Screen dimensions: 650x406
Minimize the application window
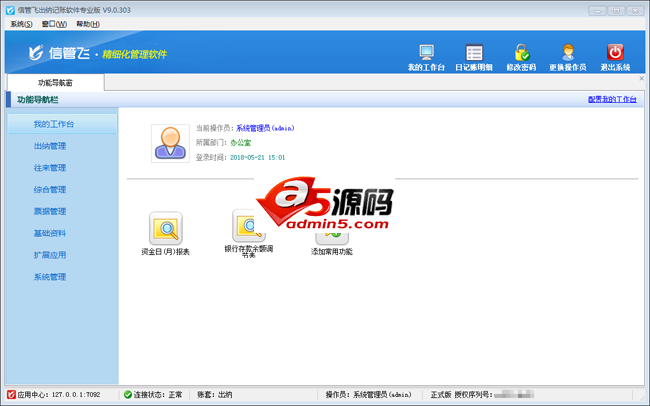click(x=597, y=11)
